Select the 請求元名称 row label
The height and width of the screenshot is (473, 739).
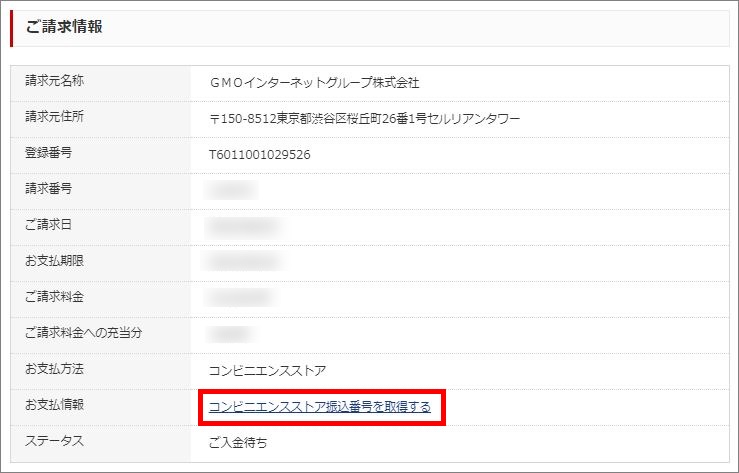[x=54, y=81]
